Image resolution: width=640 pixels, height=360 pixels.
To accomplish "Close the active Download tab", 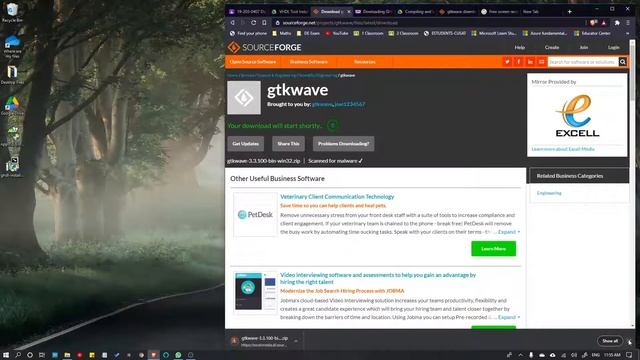I will point(349,11).
